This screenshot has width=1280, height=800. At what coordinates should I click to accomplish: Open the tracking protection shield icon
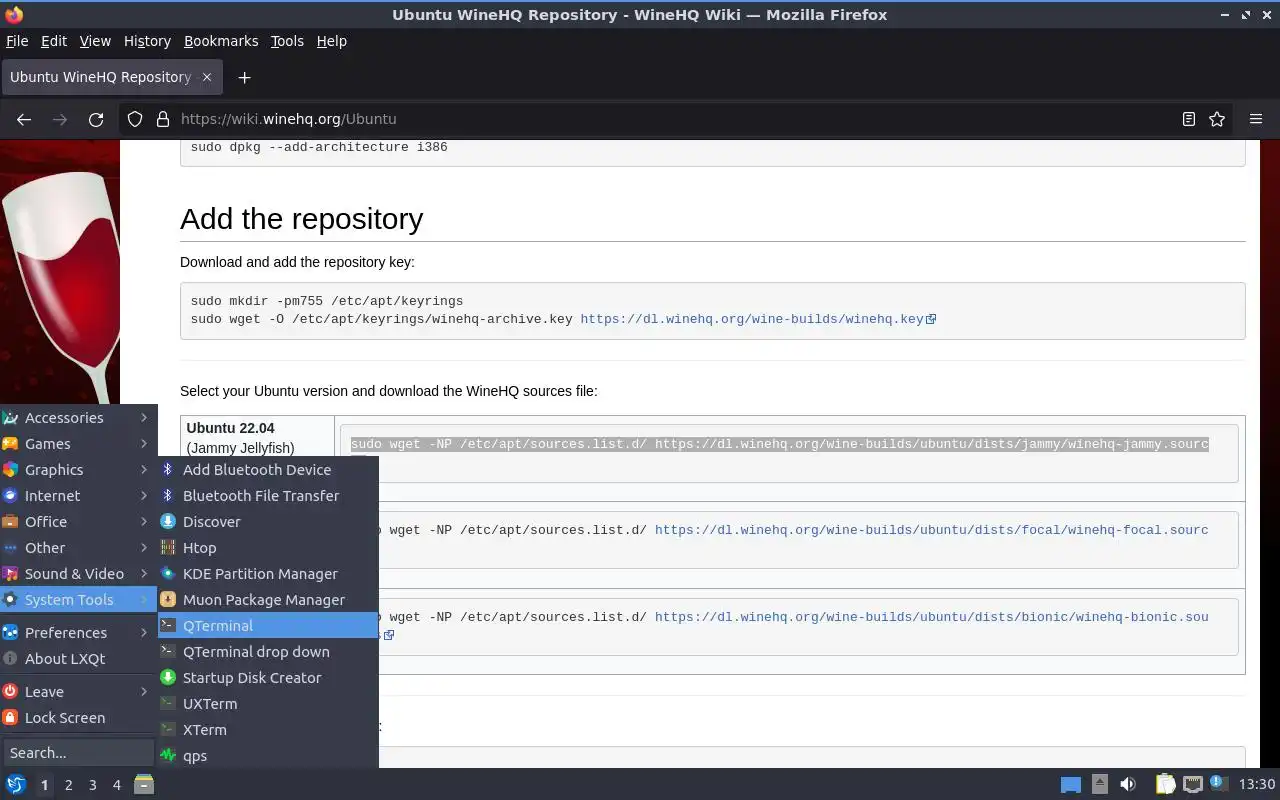click(135, 119)
